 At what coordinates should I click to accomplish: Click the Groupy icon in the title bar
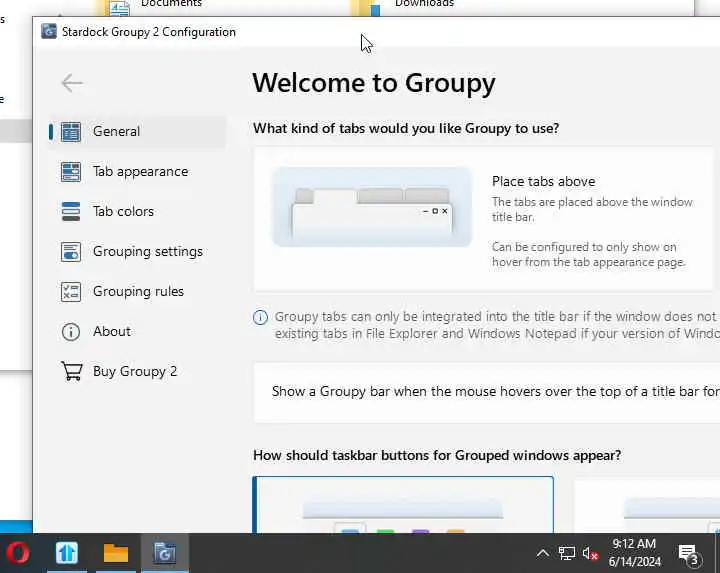tap(49, 32)
